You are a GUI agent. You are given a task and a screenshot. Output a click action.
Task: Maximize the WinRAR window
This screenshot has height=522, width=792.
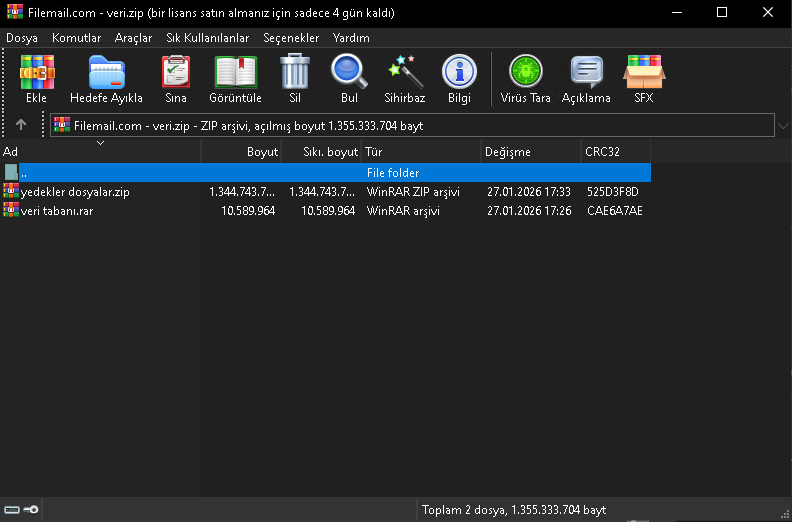pos(722,12)
